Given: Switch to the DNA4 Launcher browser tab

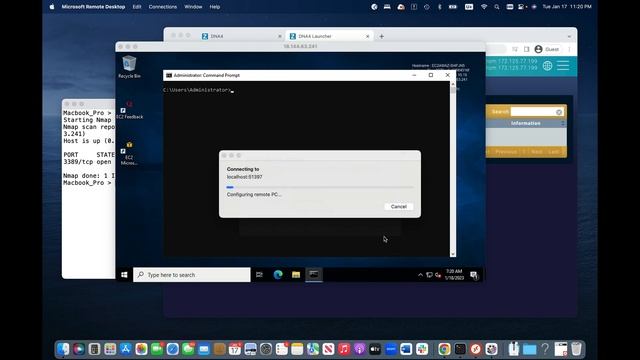Looking at the screenshot, I should [328, 36].
